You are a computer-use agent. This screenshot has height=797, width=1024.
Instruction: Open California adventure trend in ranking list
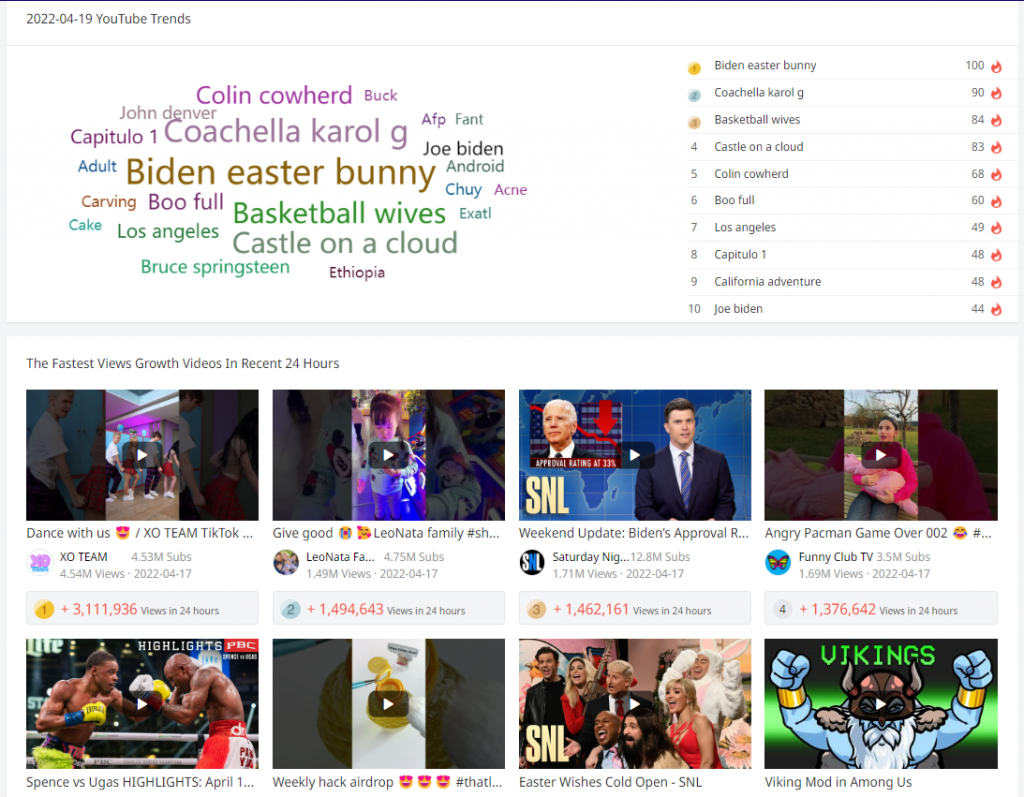[x=767, y=282]
